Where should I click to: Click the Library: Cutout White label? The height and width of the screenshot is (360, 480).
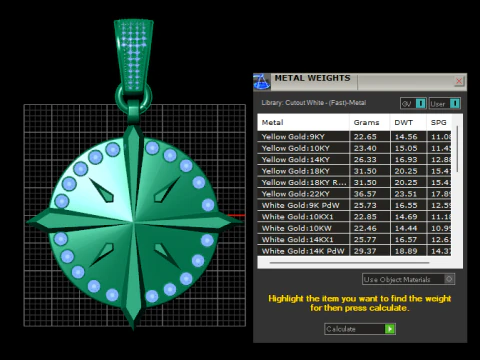tap(314, 103)
